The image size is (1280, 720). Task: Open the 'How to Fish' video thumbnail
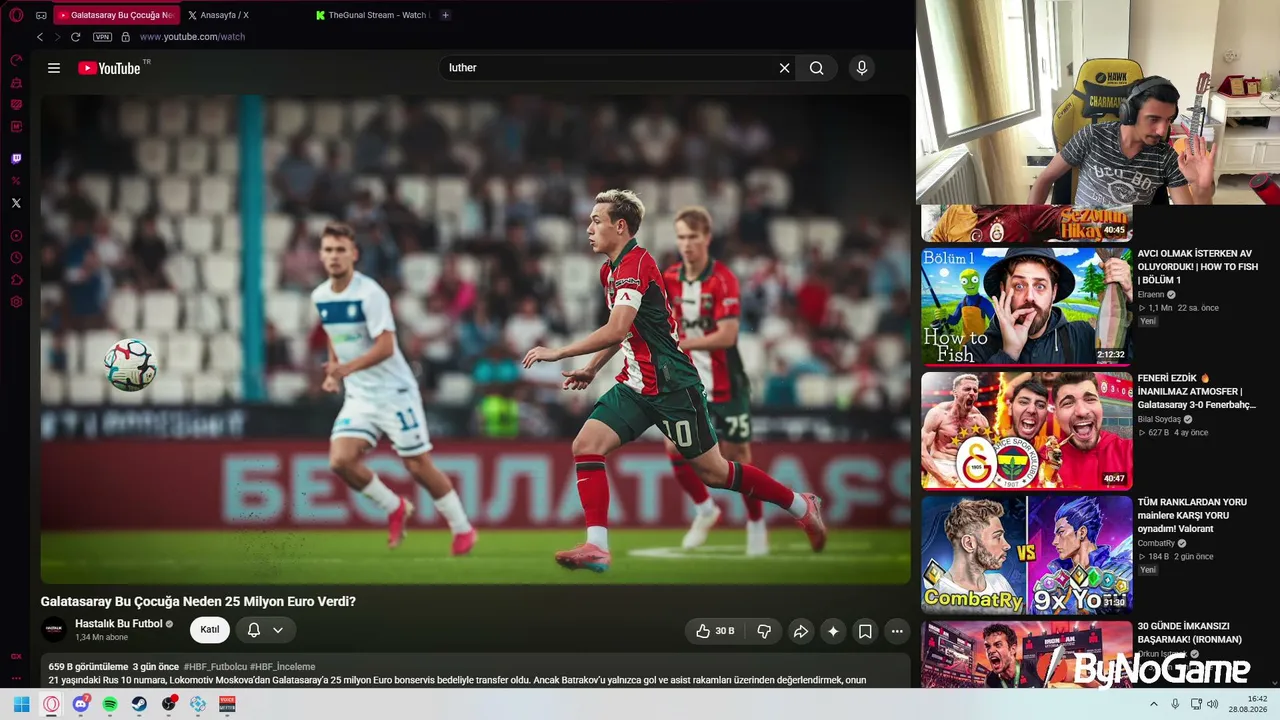coord(1027,306)
